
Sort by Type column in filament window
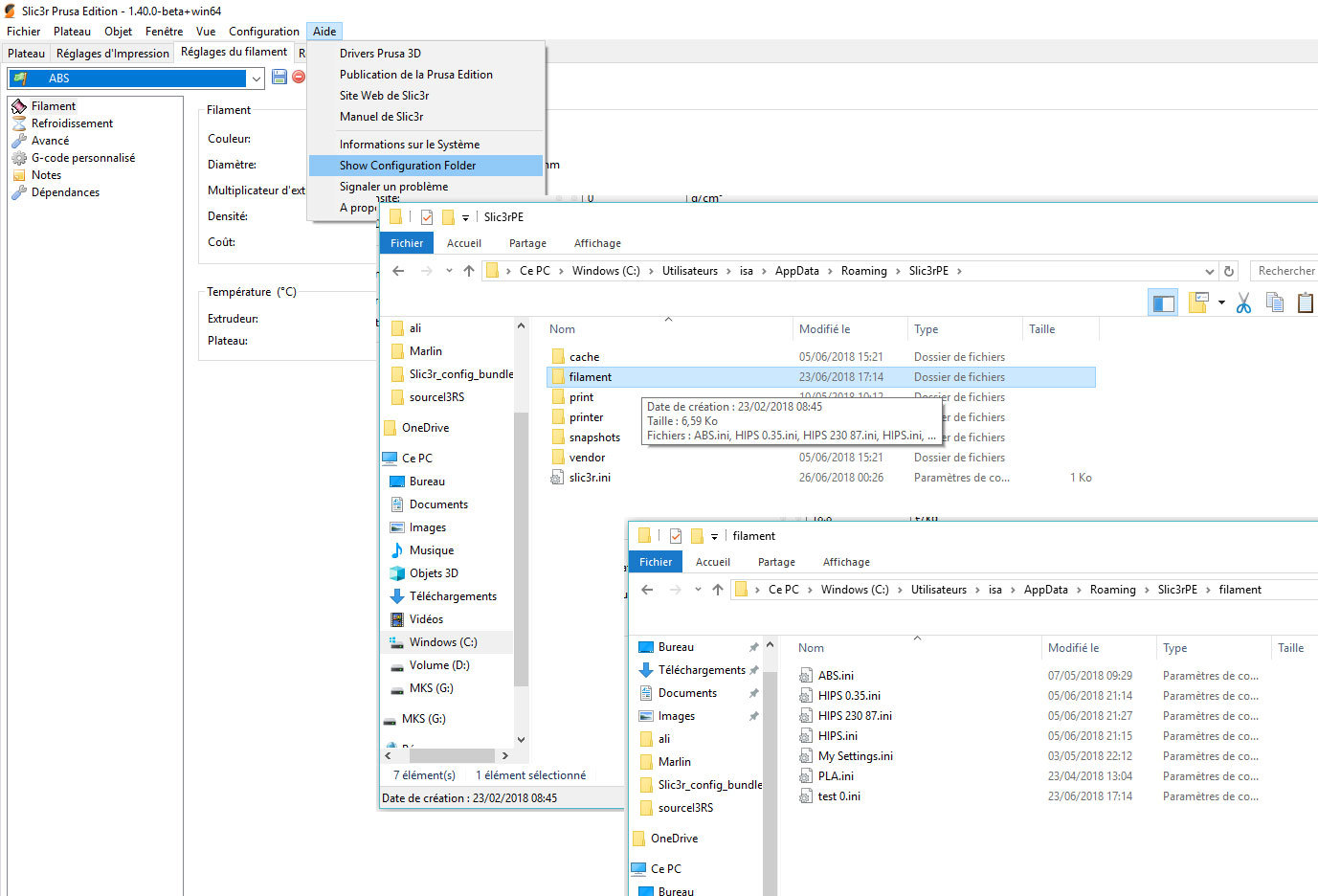pos(1213,648)
